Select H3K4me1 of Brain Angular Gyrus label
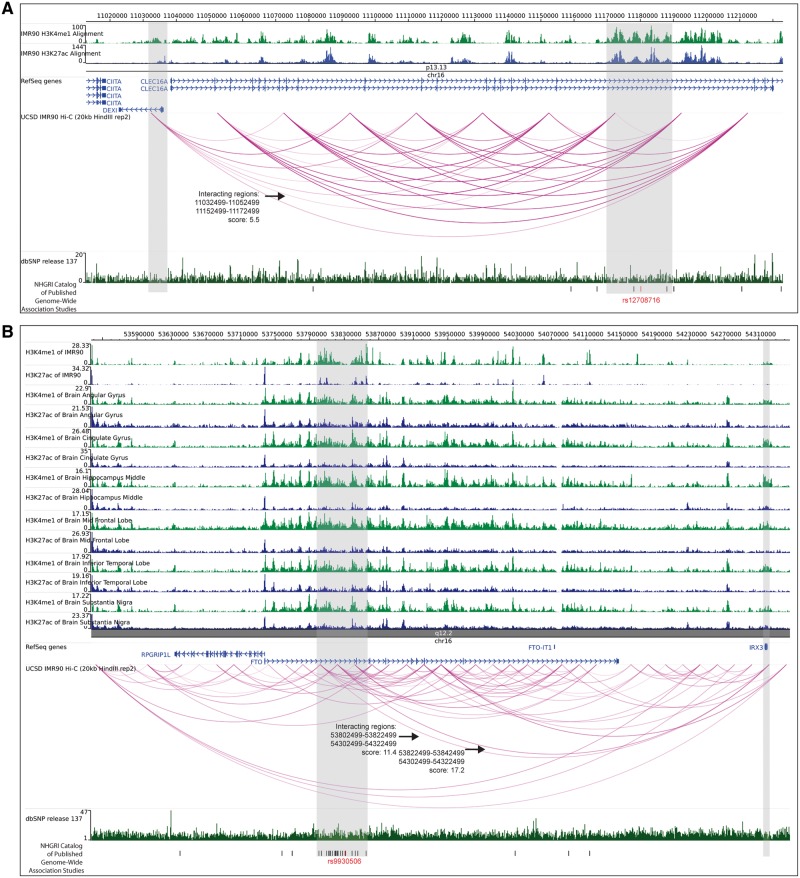Screen dimensions: 800x878 point(76,395)
